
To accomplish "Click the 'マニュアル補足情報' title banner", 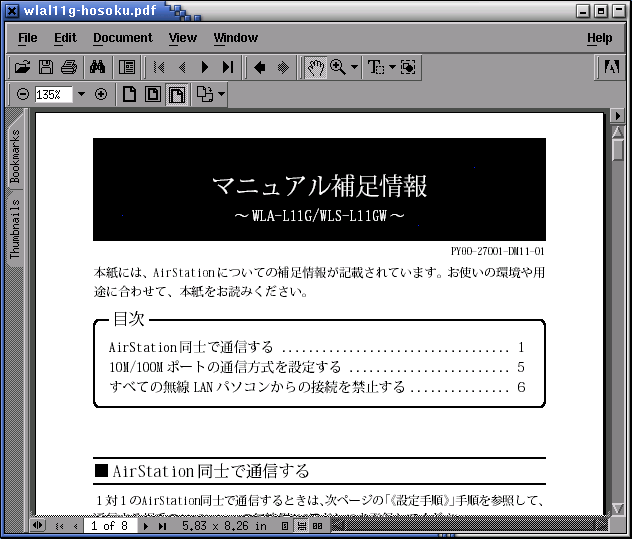I will (319, 189).
